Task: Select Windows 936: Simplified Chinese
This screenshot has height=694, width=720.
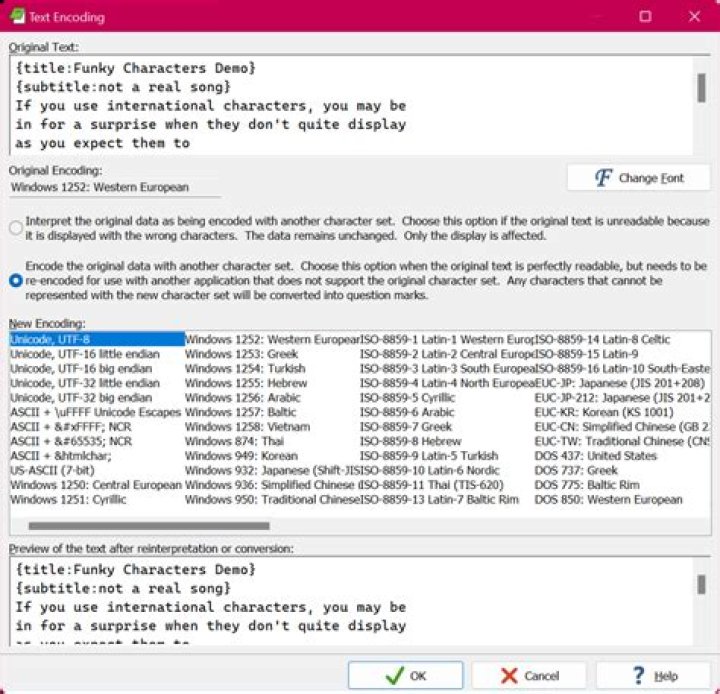Action: pos(272,485)
